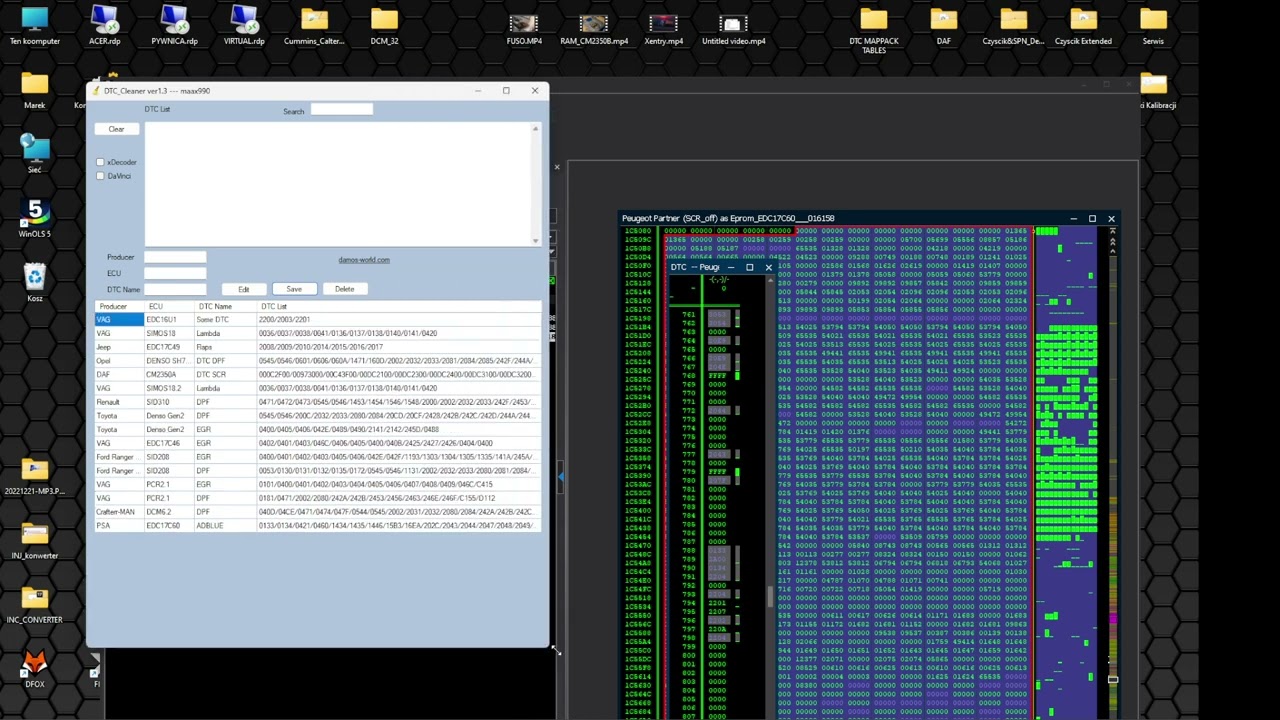Viewport: 1280px width, 720px height.
Task: Click the DTC List text area
Action: [338, 184]
